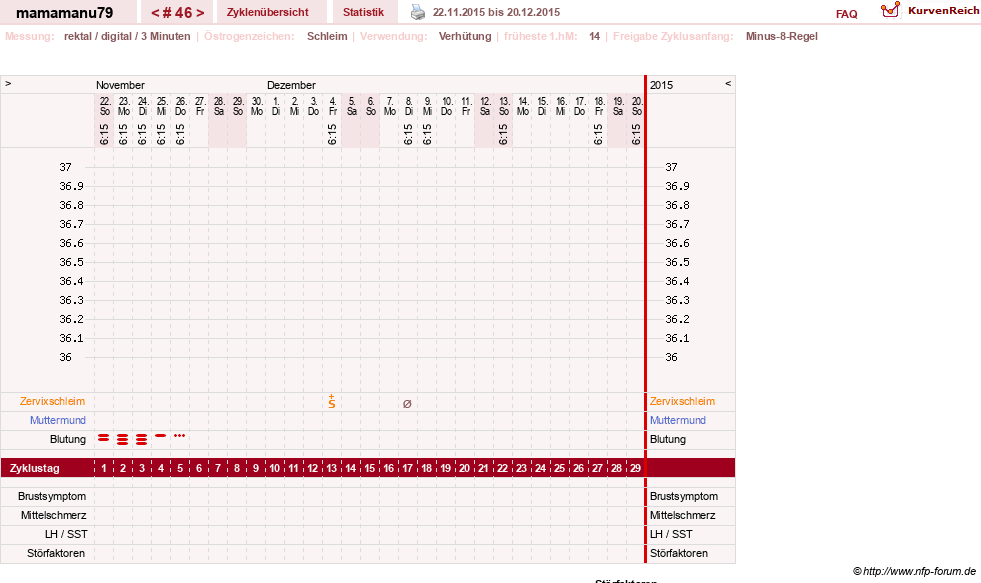Click the left 'Blutung' row label
Screen dimensions: 981x583
click(68, 439)
